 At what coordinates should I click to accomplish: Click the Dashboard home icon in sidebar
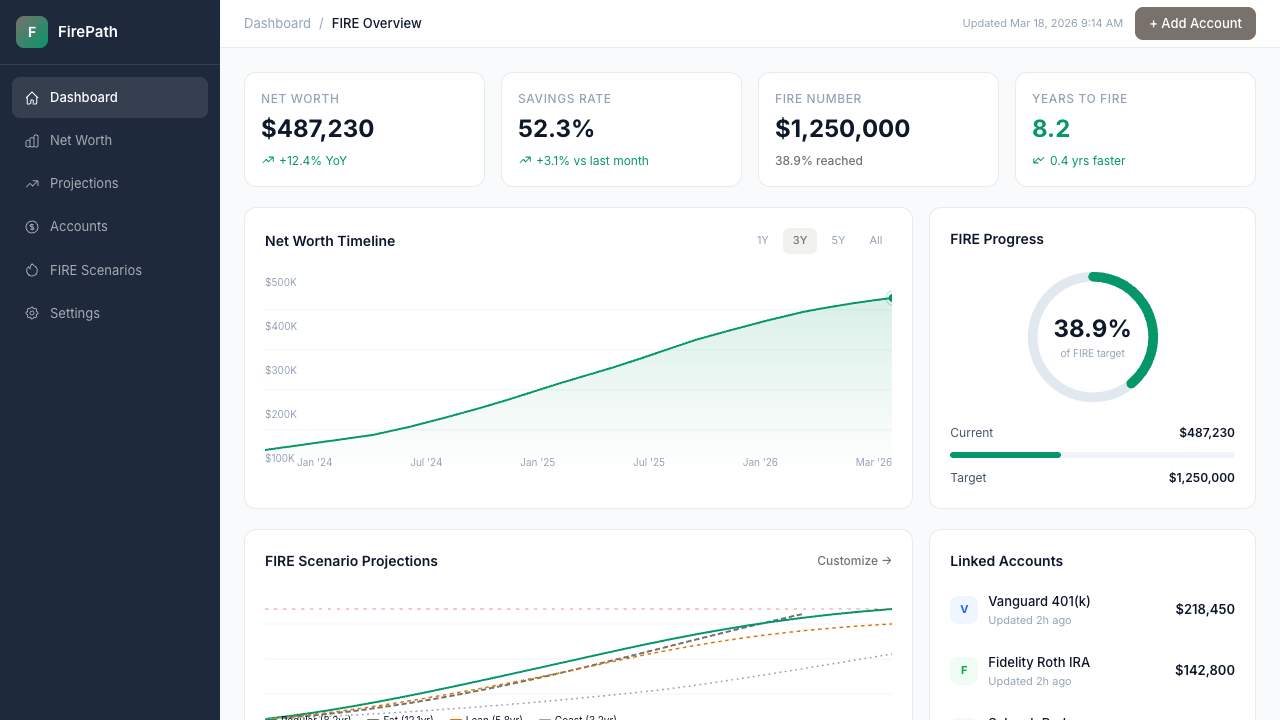32,98
